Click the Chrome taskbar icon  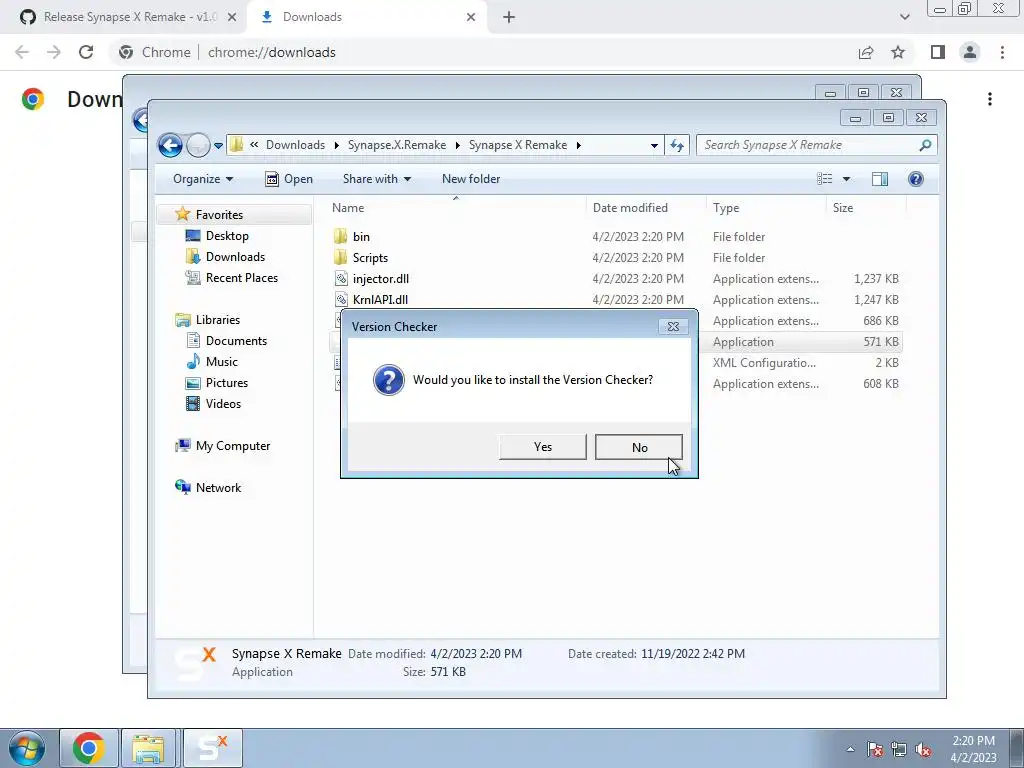pyautogui.click(x=89, y=748)
